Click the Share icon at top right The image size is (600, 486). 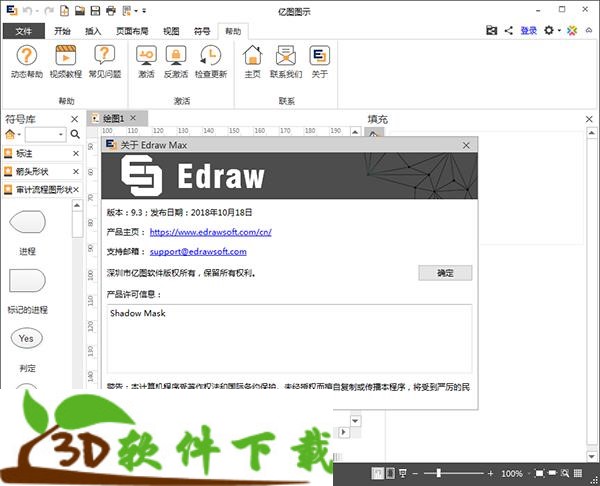[x=509, y=31]
